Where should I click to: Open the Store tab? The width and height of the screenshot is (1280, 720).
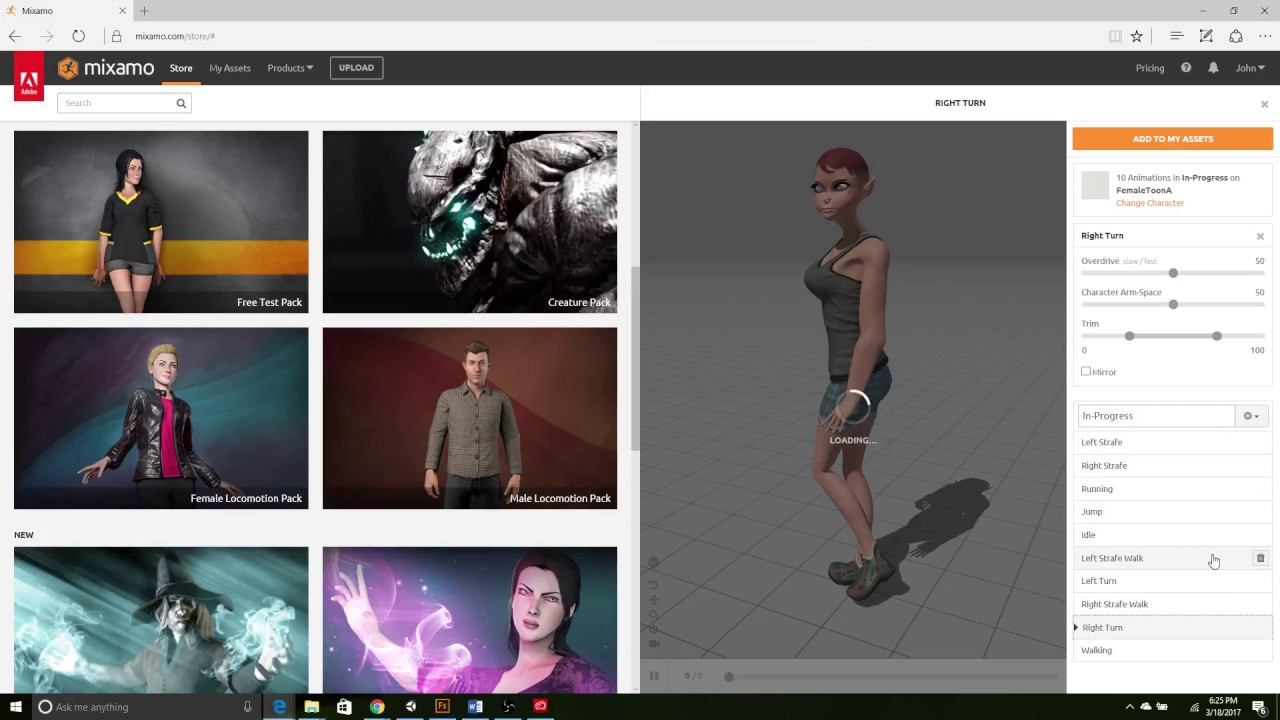point(181,68)
